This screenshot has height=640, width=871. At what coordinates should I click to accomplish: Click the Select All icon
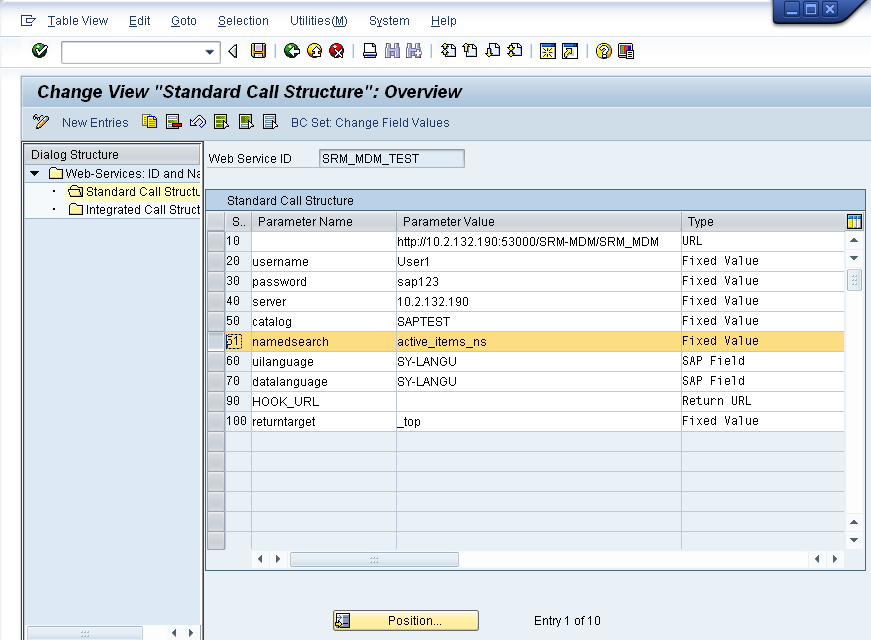tap(222, 122)
